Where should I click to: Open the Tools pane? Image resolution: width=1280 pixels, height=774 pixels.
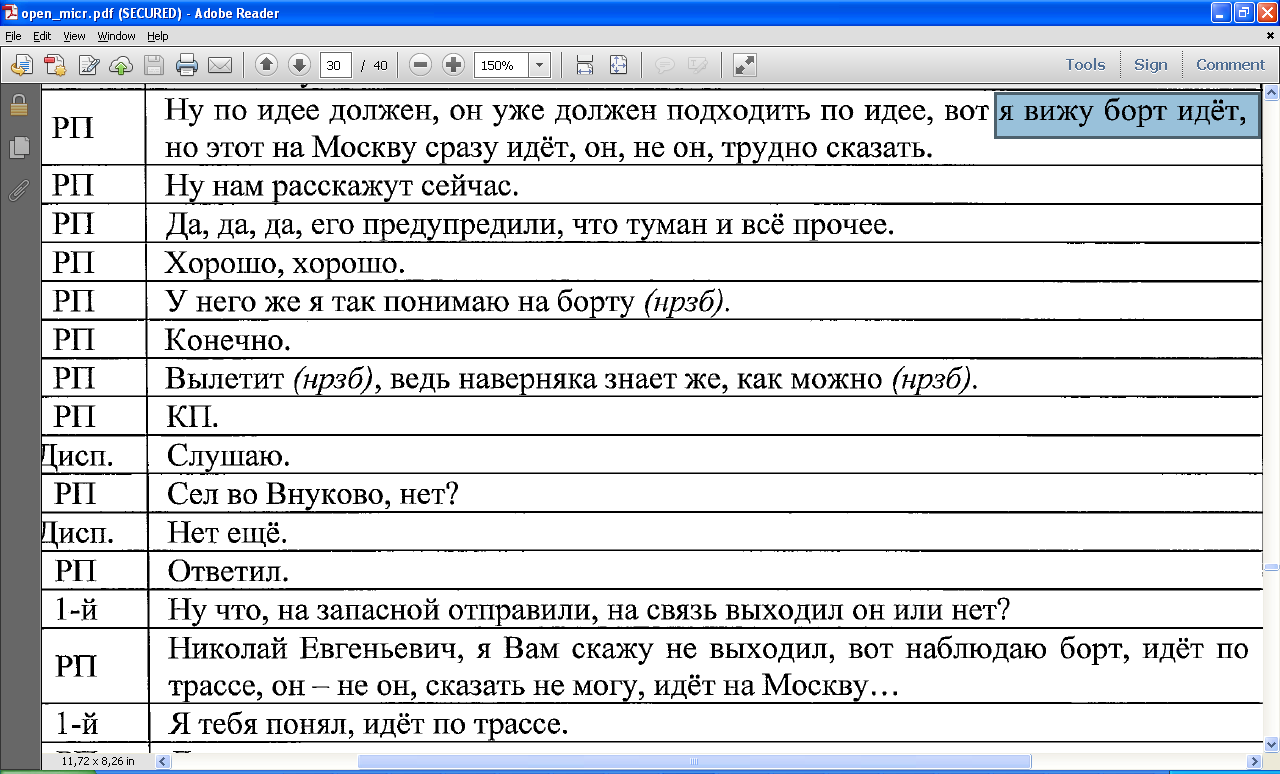pos(1085,64)
